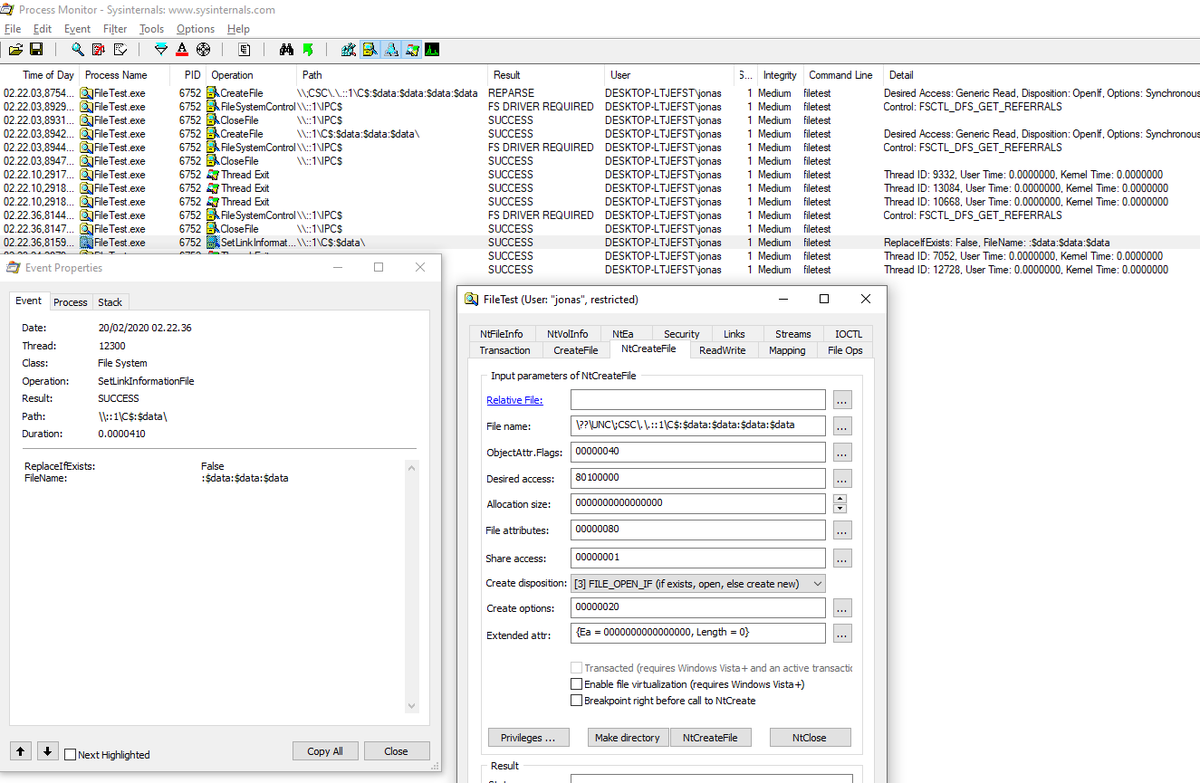The image size is (1200, 783).
Task: Decrease Allocation size with the spinner down arrow
Action: click(x=840, y=508)
